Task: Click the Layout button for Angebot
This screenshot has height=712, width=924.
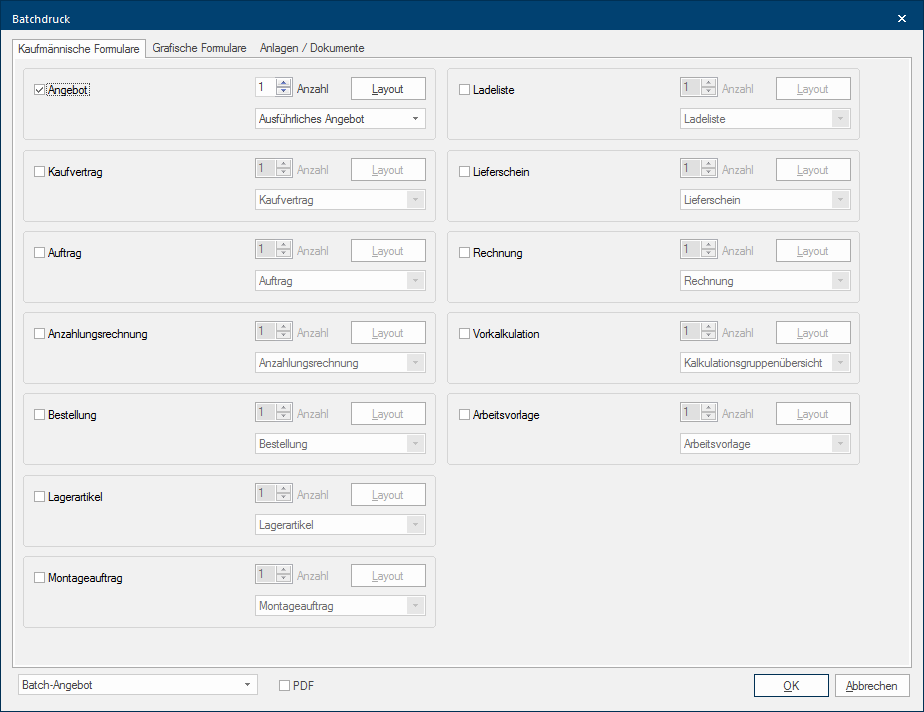Action: (388, 89)
